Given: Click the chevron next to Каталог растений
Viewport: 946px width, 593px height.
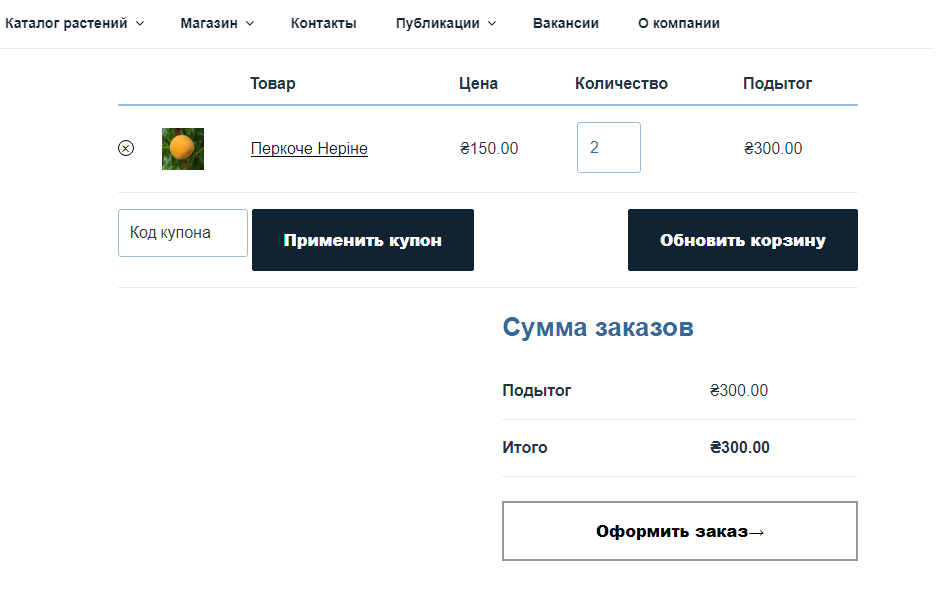Looking at the screenshot, I should click(x=139, y=24).
